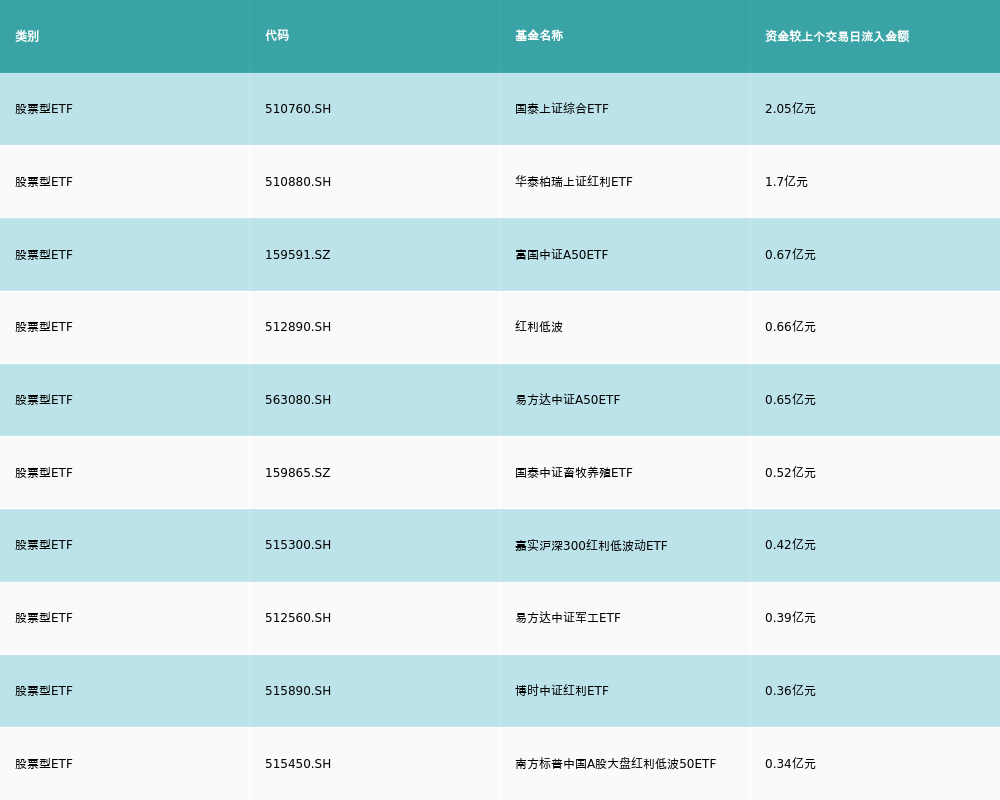Screen dimensions: 1000x800
Task: Select code 510880.SH
Action: pyautogui.click(x=298, y=182)
